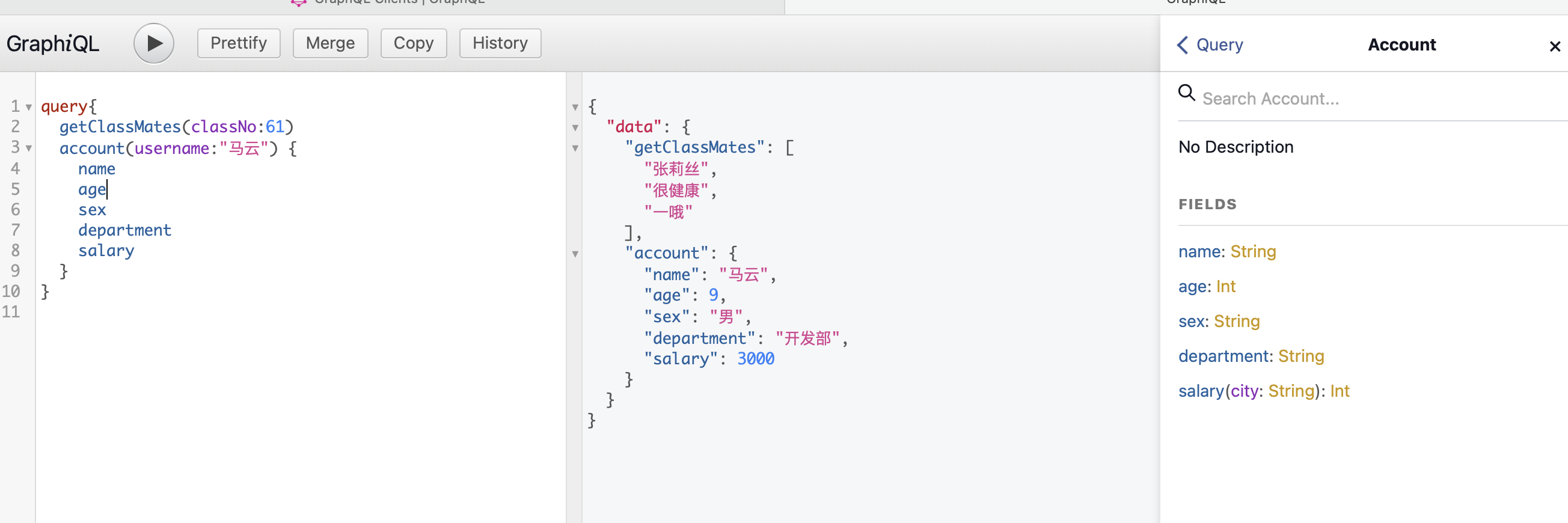1568x523 pixels.
Task: Open the String type of sex field
Action: click(1236, 322)
